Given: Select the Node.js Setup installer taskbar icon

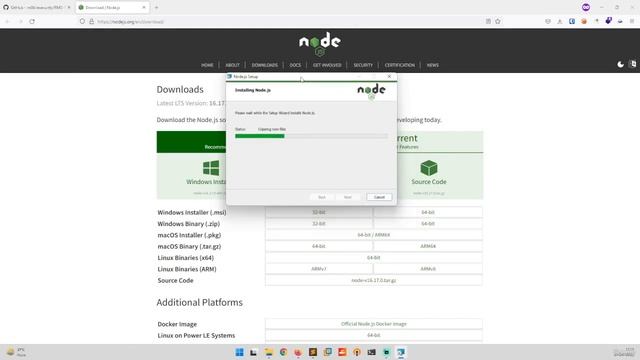Looking at the screenshot, I should pos(401,352).
